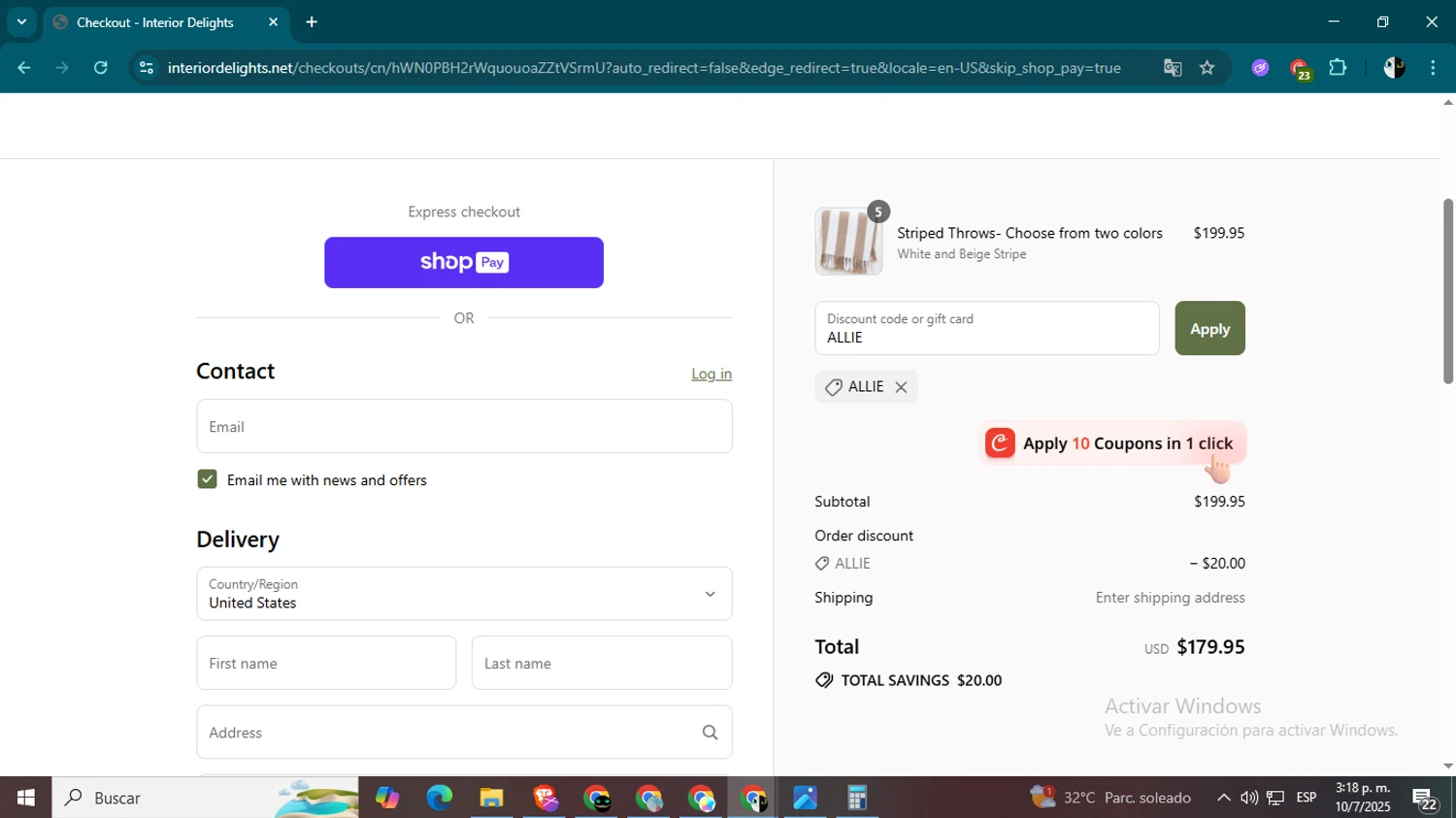Bookmark this page with the star icon
Screen dimensions: 1456x818
1208,68
